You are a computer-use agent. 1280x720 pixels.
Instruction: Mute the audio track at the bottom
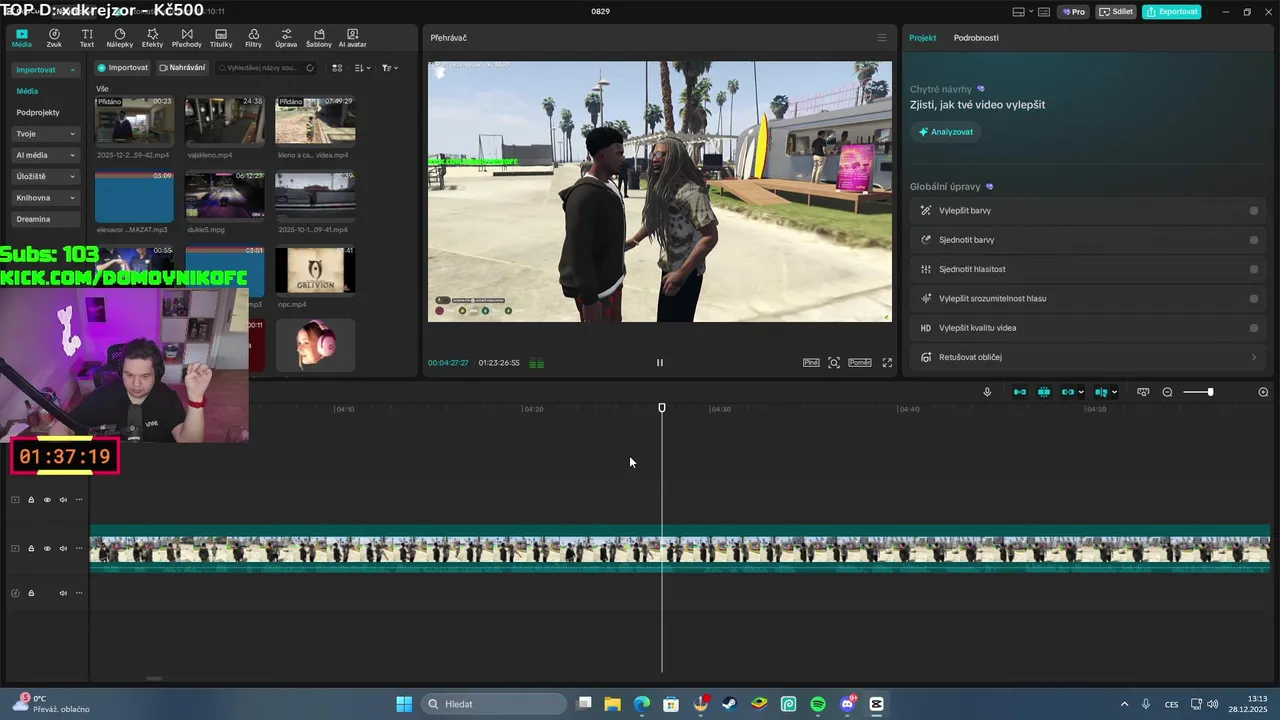63,593
